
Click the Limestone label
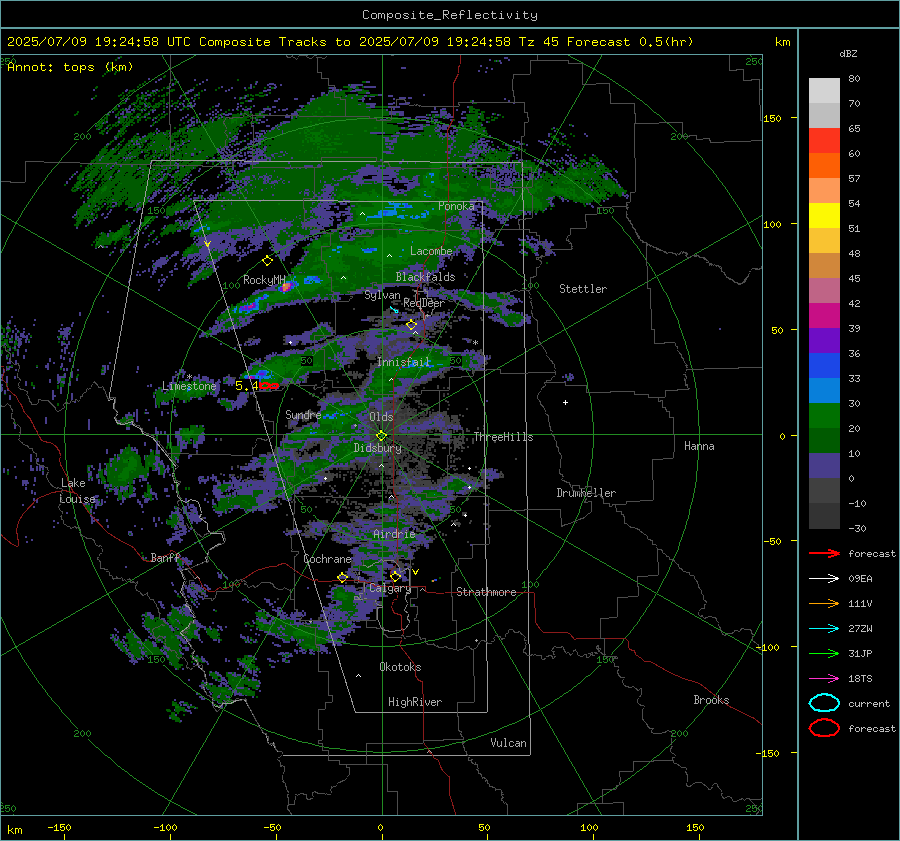189,386
